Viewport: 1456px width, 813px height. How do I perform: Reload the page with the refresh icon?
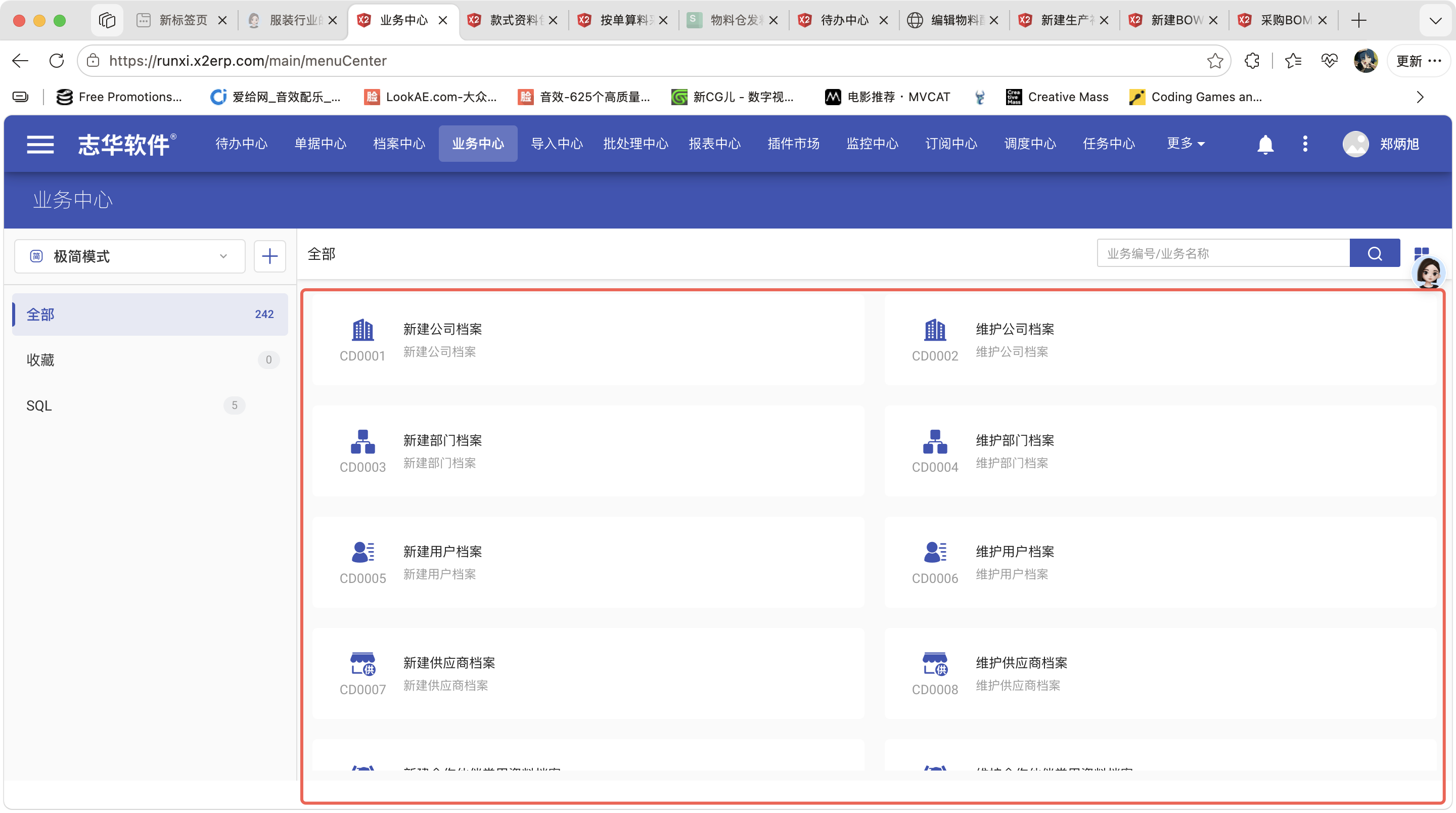[57, 61]
